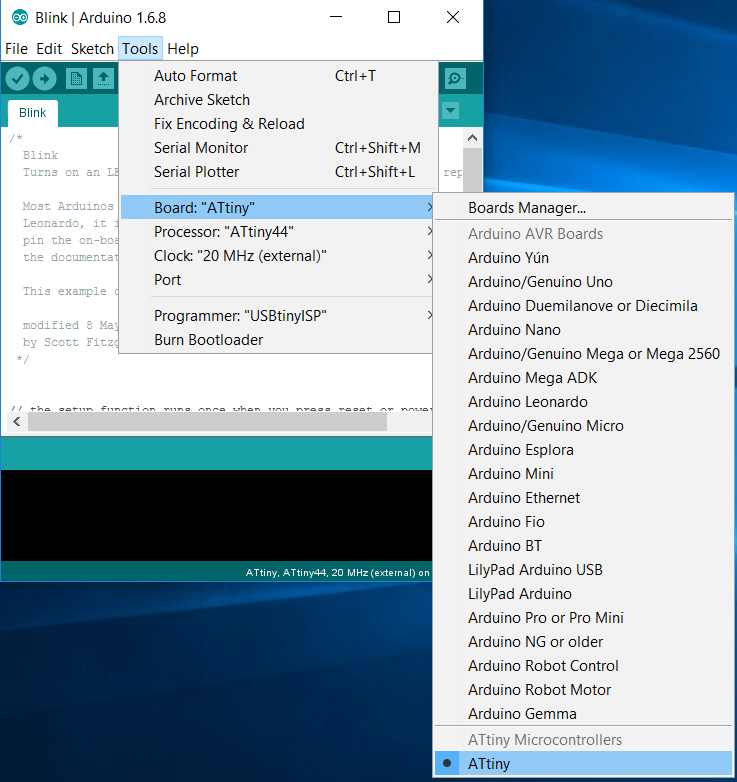
Task: Expand the Port submenu
Action: (277, 279)
